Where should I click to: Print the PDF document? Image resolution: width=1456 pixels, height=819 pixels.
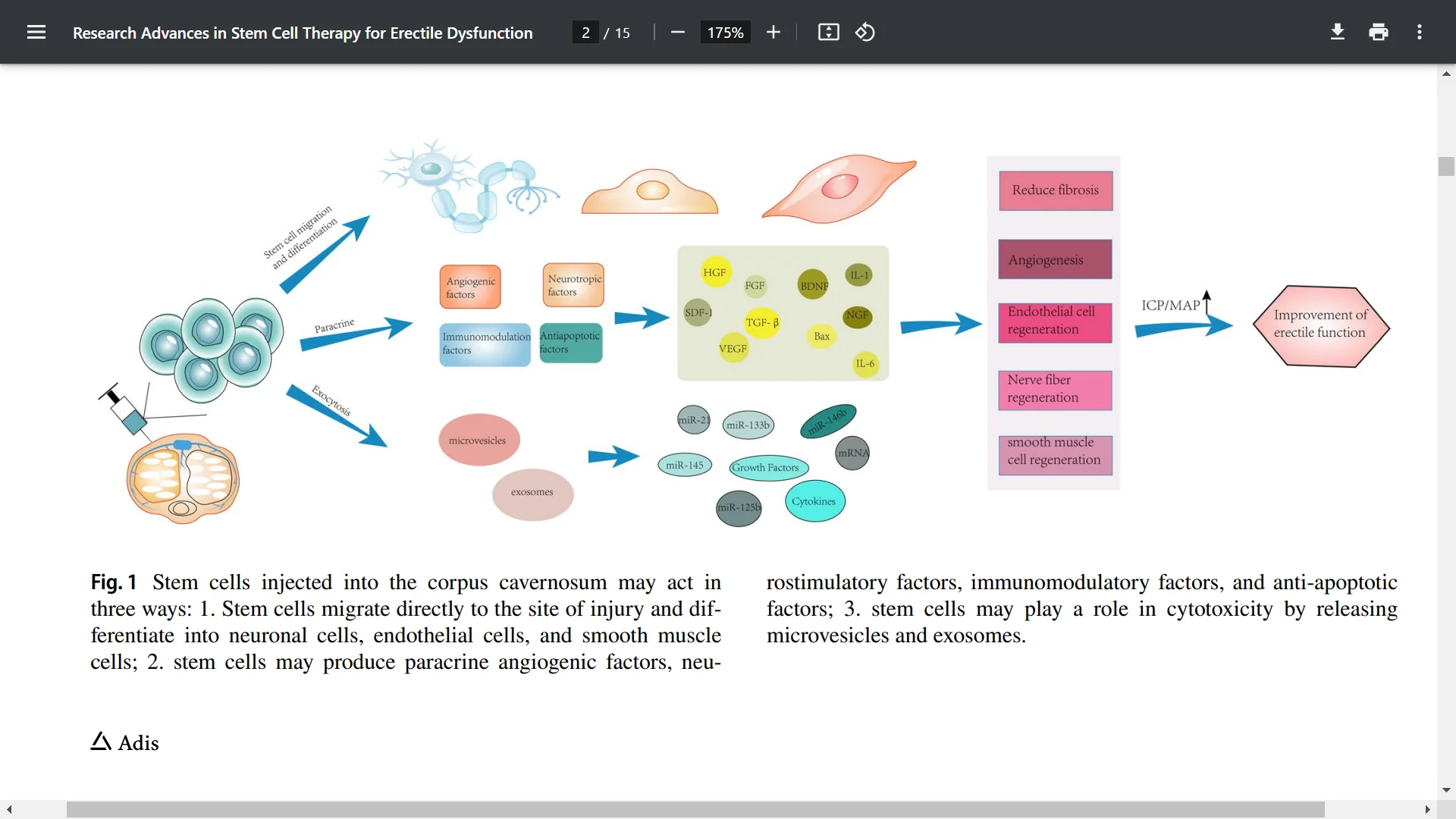tap(1379, 32)
